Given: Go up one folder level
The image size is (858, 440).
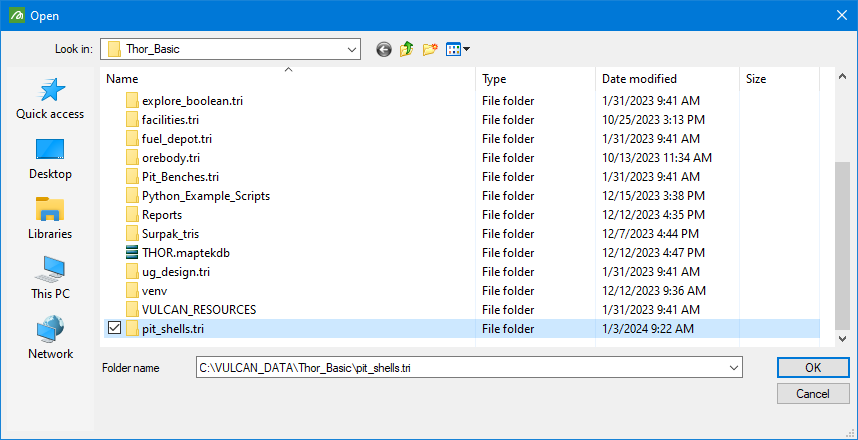Looking at the screenshot, I should (407, 50).
